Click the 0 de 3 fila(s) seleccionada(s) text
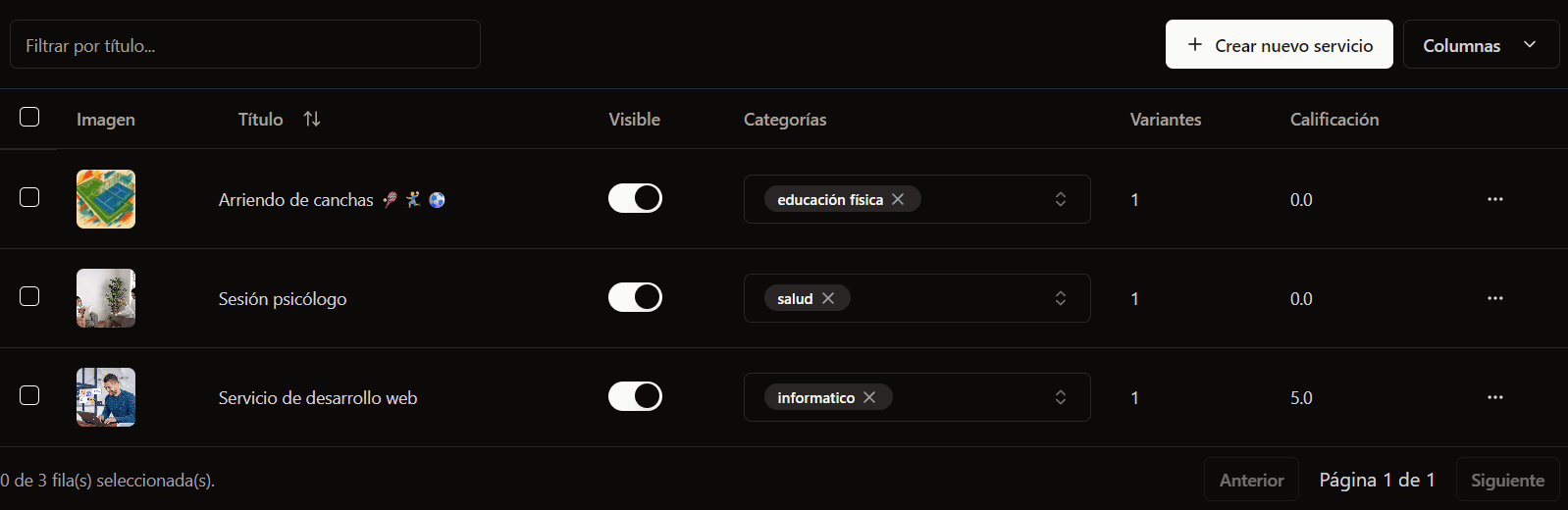The image size is (1568, 510). 108,480
